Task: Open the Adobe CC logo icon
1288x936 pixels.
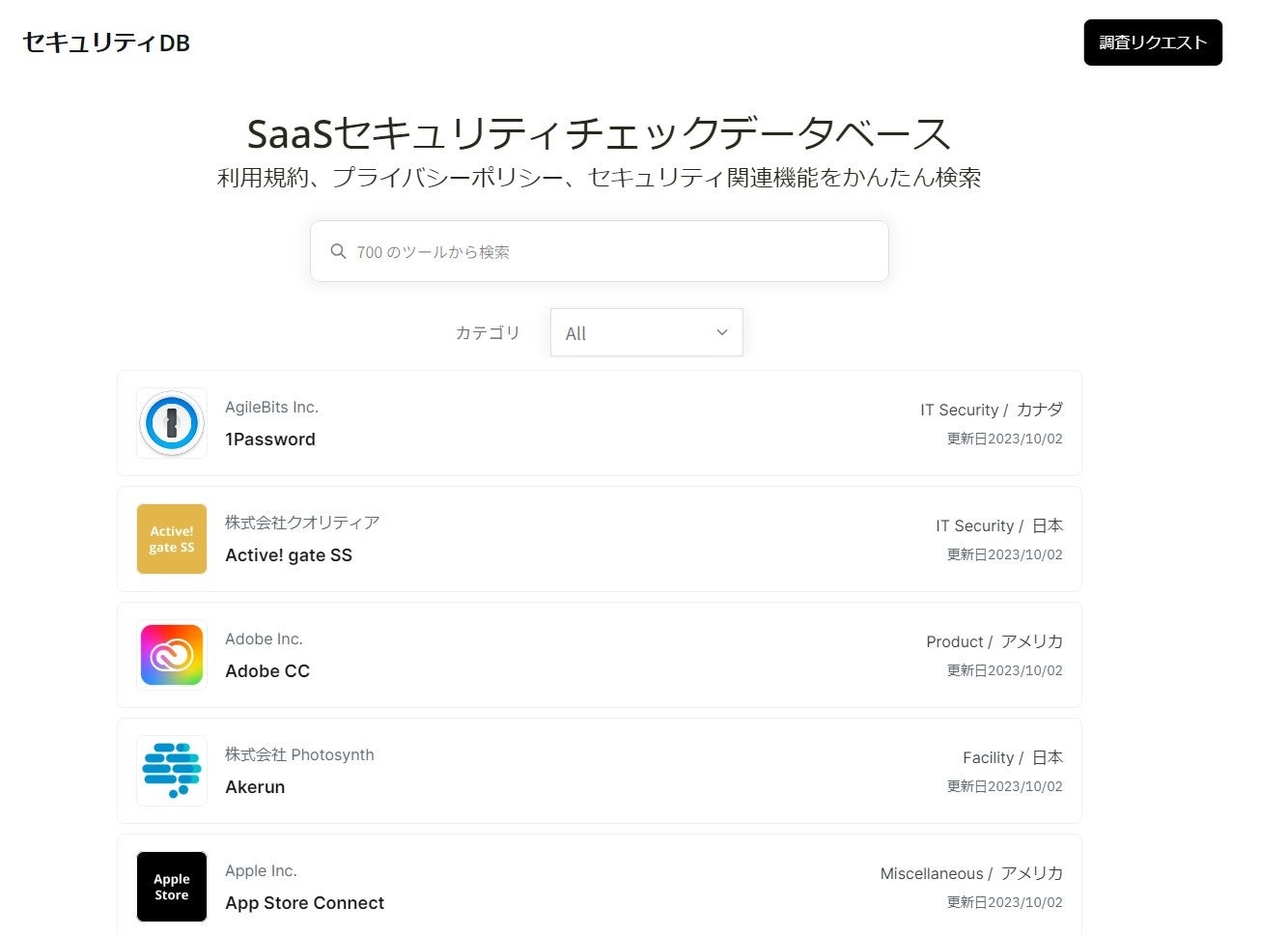Action: (x=172, y=655)
